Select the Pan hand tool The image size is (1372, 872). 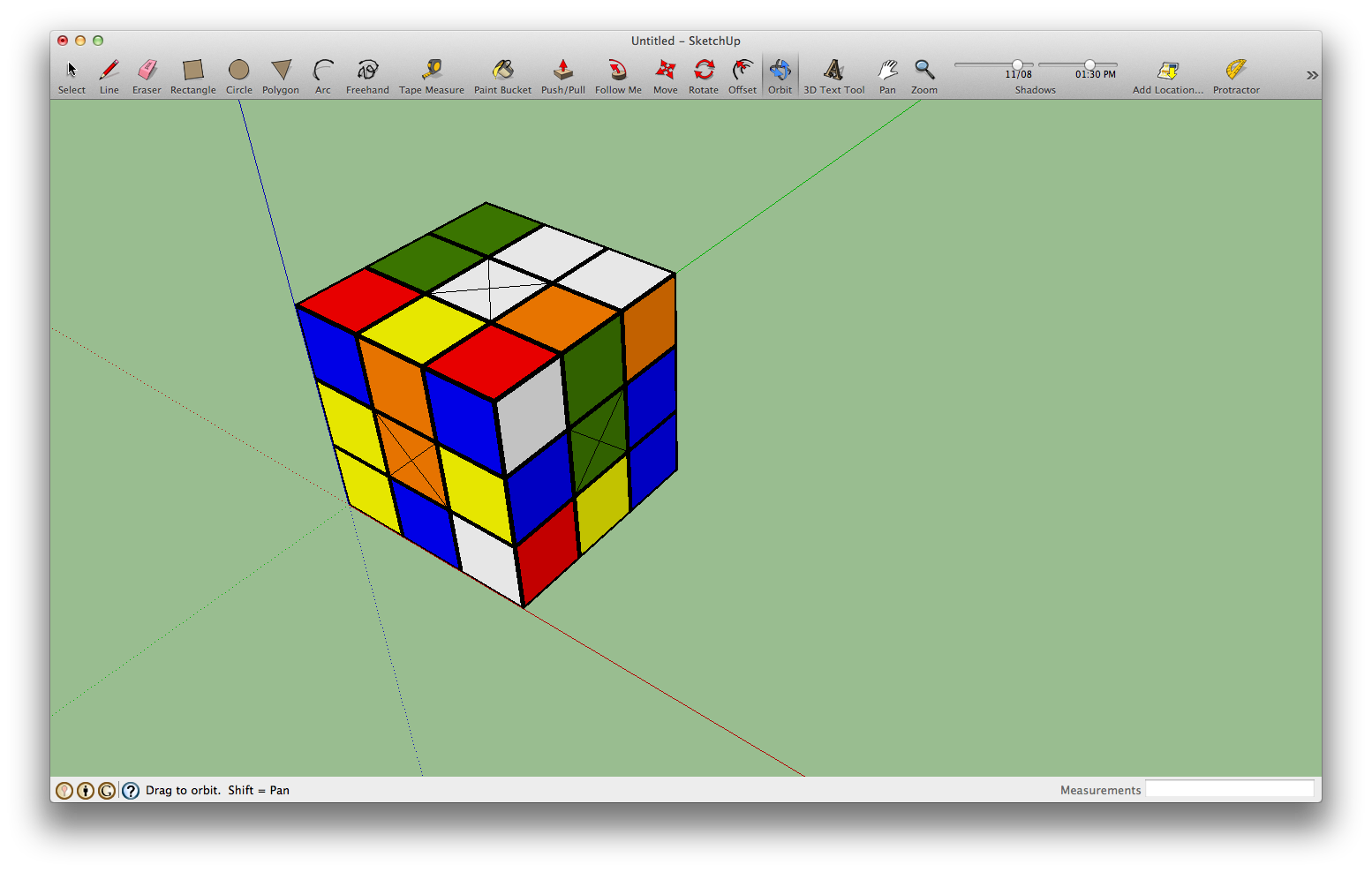point(887,76)
